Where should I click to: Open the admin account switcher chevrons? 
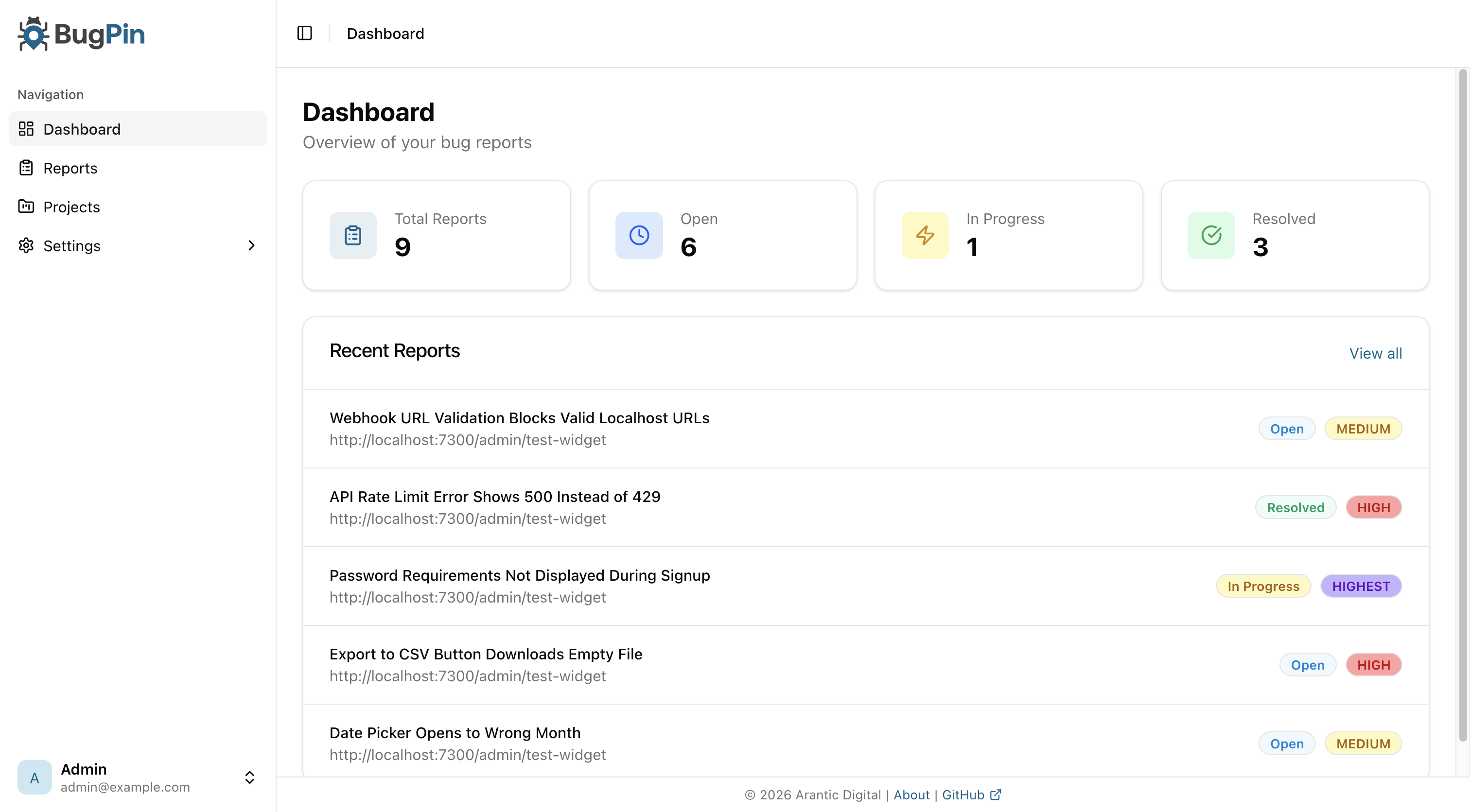click(x=249, y=777)
